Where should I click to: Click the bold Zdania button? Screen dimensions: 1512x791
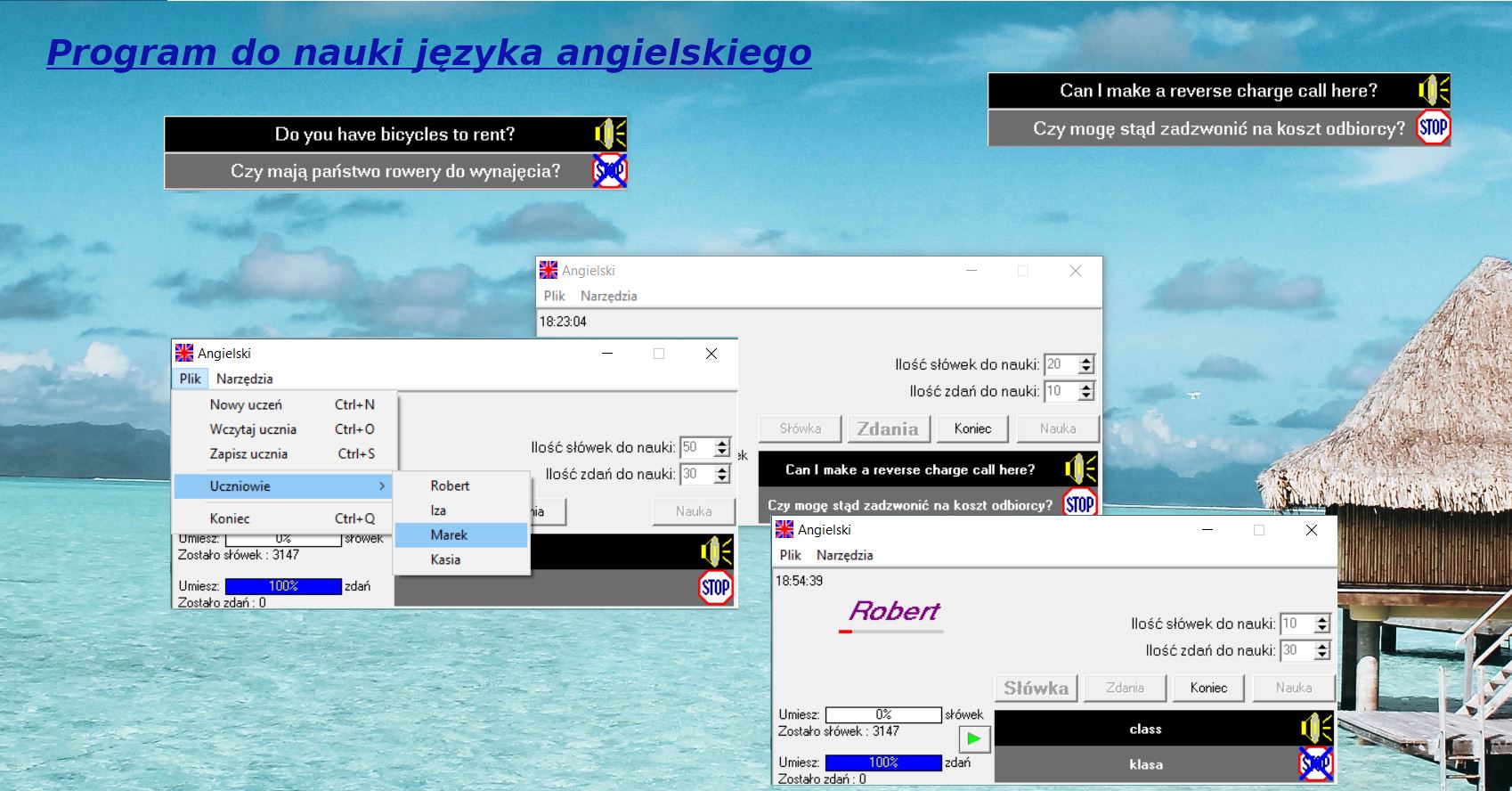[888, 428]
